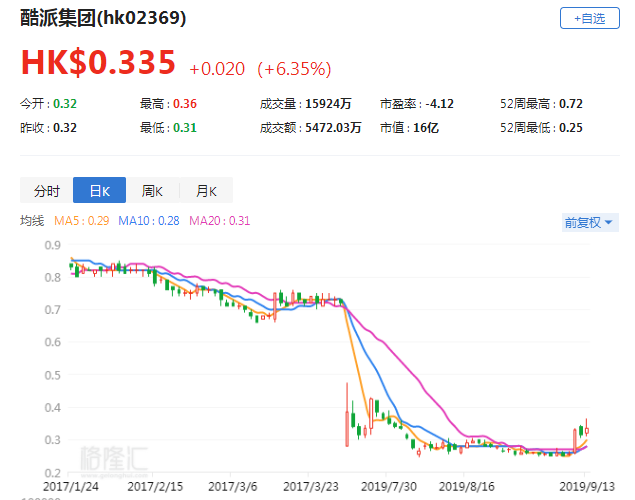635x500 pixels.
Task: Click the 最高 value 0.36
Action: tap(185, 104)
